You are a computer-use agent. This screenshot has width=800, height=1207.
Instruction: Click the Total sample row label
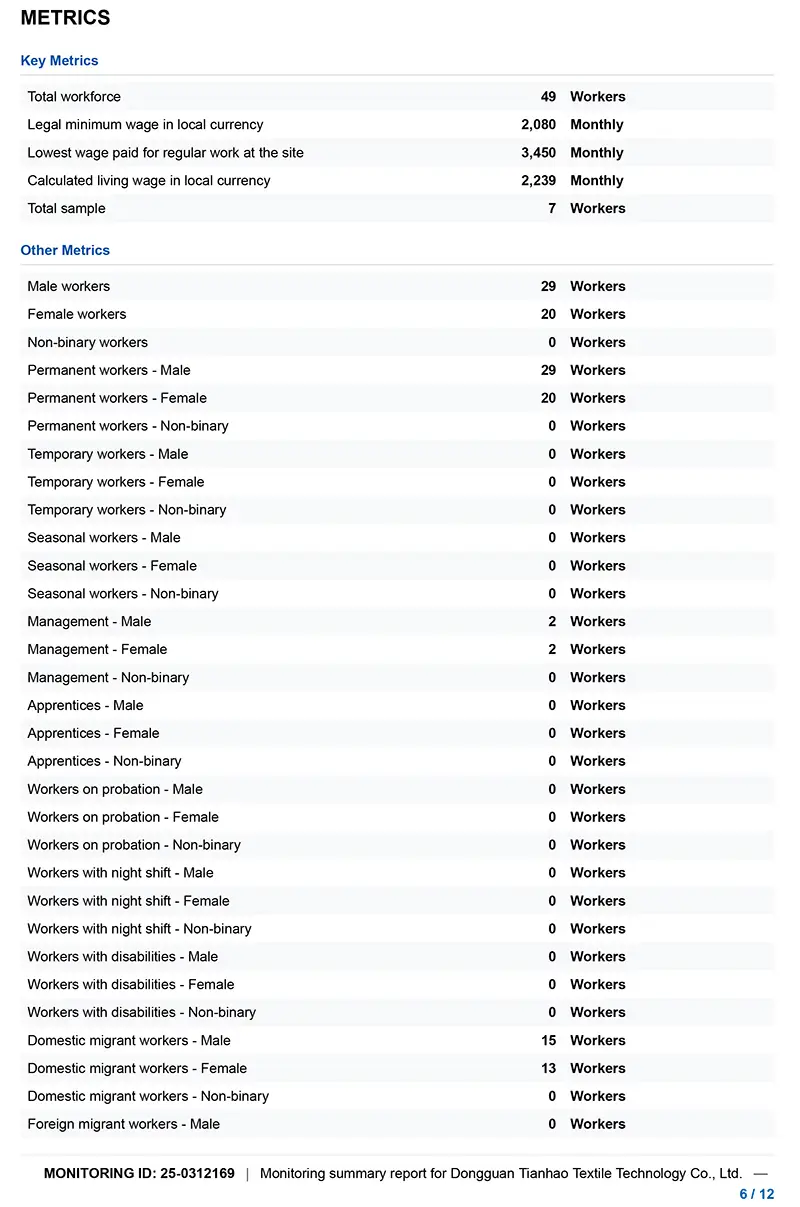click(x=66, y=209)
